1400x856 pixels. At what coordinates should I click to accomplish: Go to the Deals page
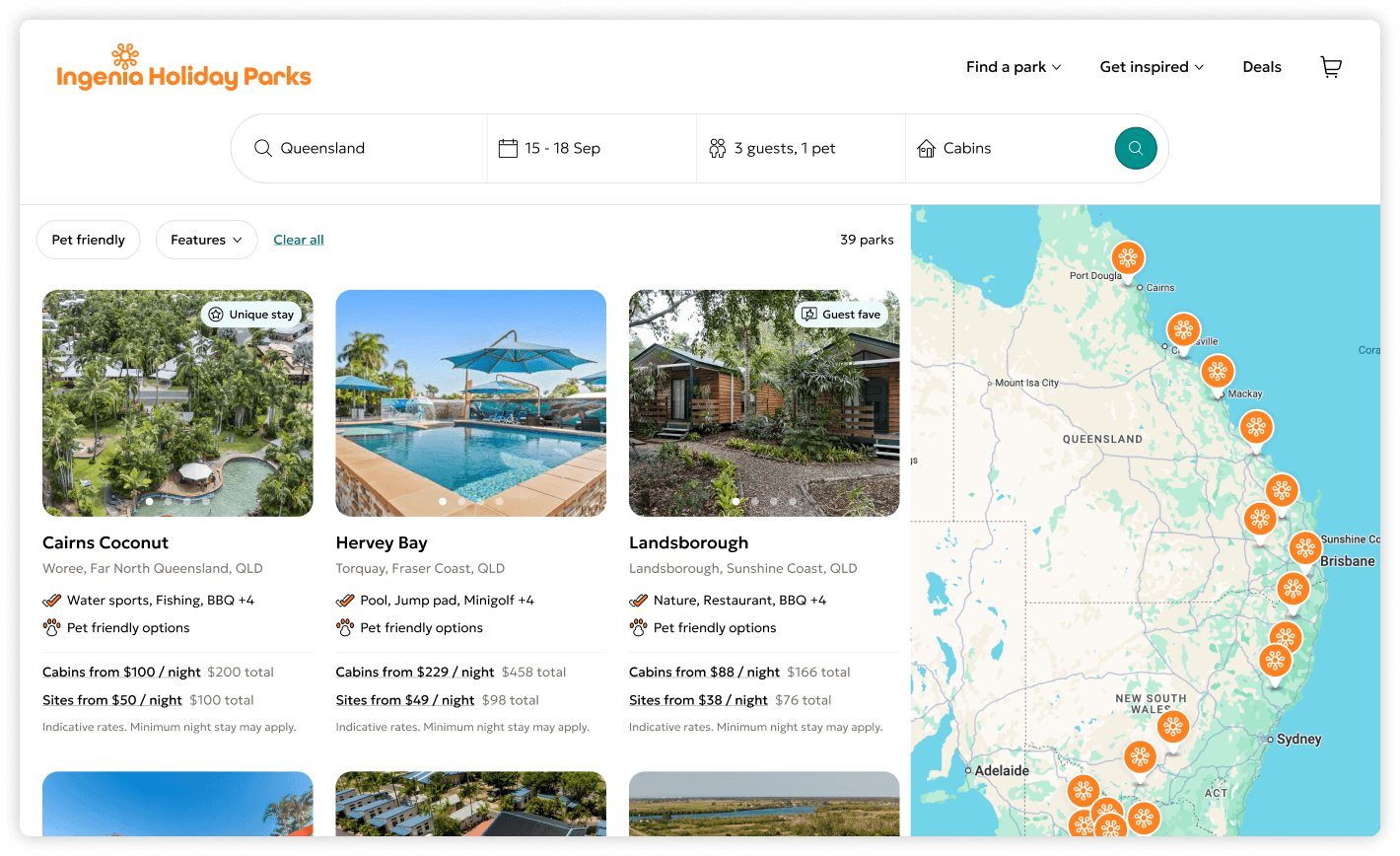(x=1262, y=67)
